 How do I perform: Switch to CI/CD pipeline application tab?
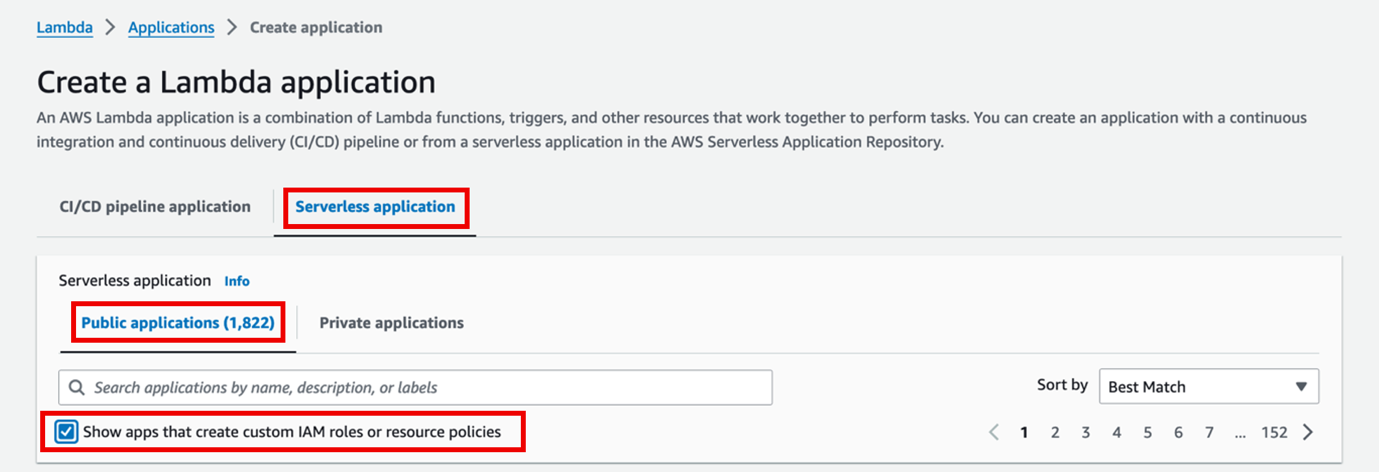coord(155,207)
